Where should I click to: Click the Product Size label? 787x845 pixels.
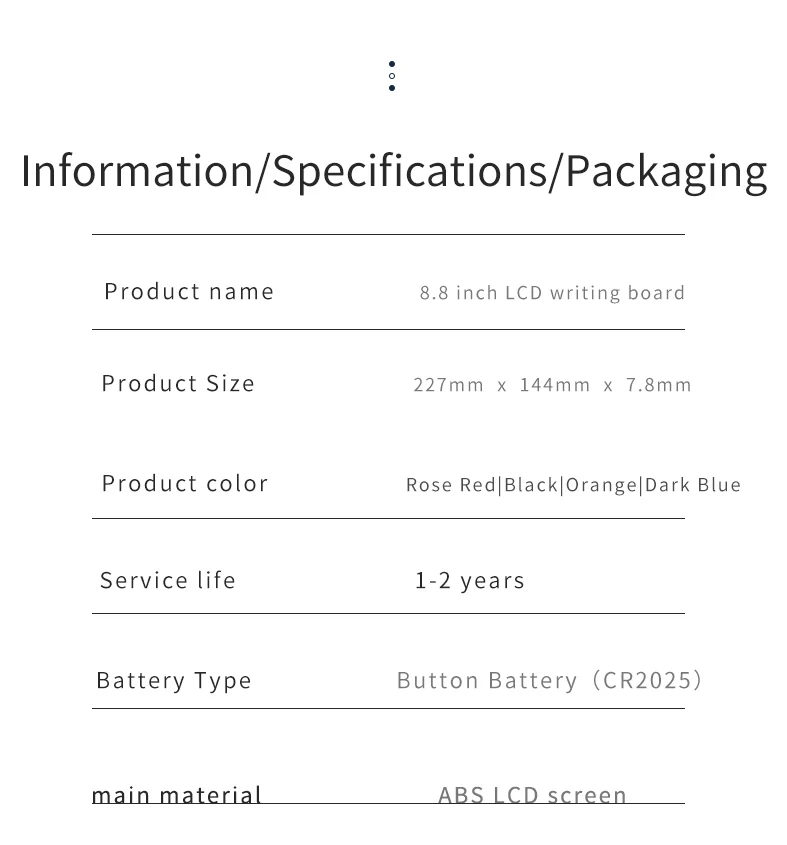tap(178, 383)
